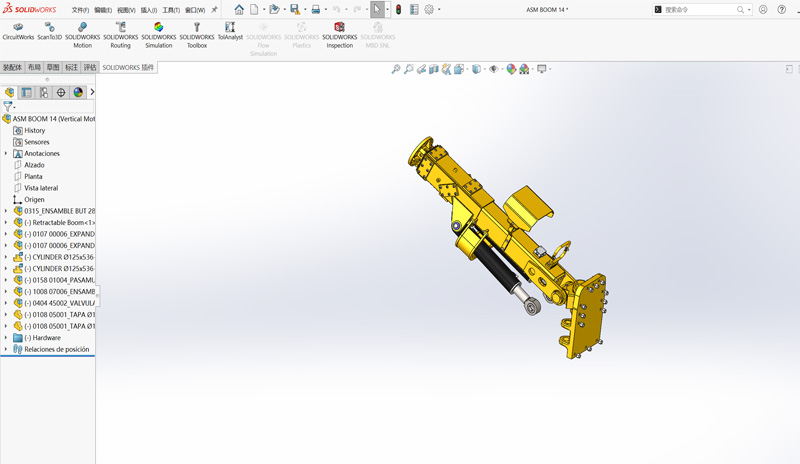800x464 pixels.
Task: Open DisplayManager color ball tab
Action: [78, 92]
